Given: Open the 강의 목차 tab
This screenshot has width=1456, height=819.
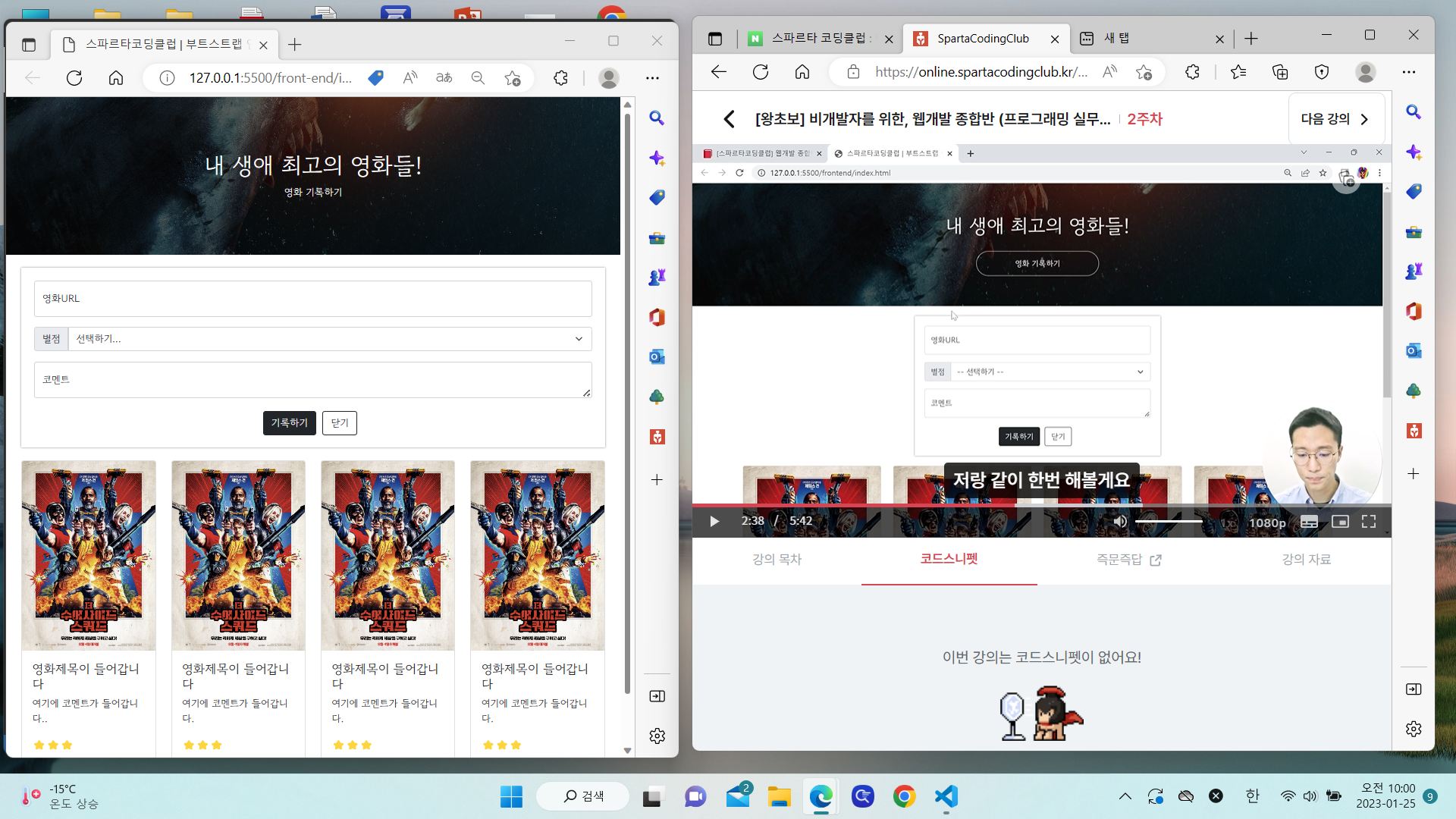Looking at the screenshot, I should [777, 560].
